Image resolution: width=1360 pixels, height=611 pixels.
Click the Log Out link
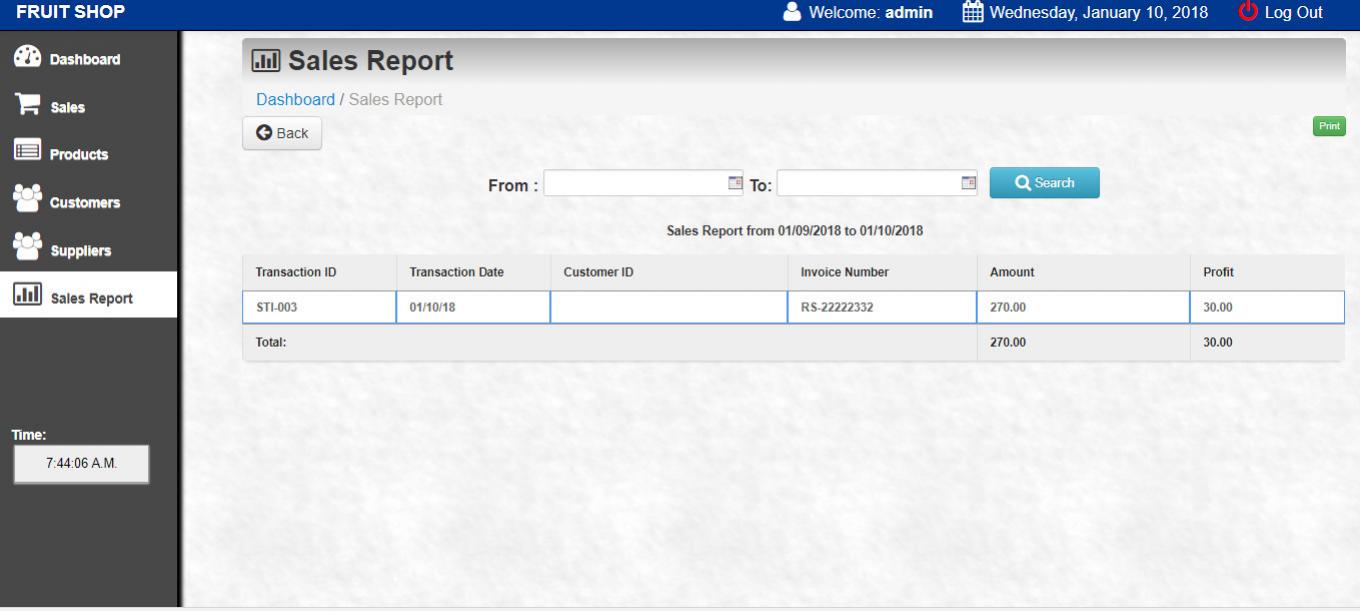pyautogui.click(x=1293, y=12)
